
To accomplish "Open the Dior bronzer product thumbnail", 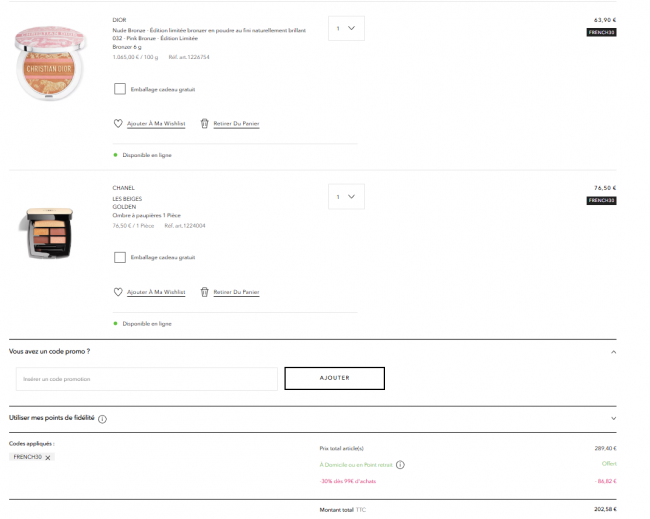I will 50,63.
